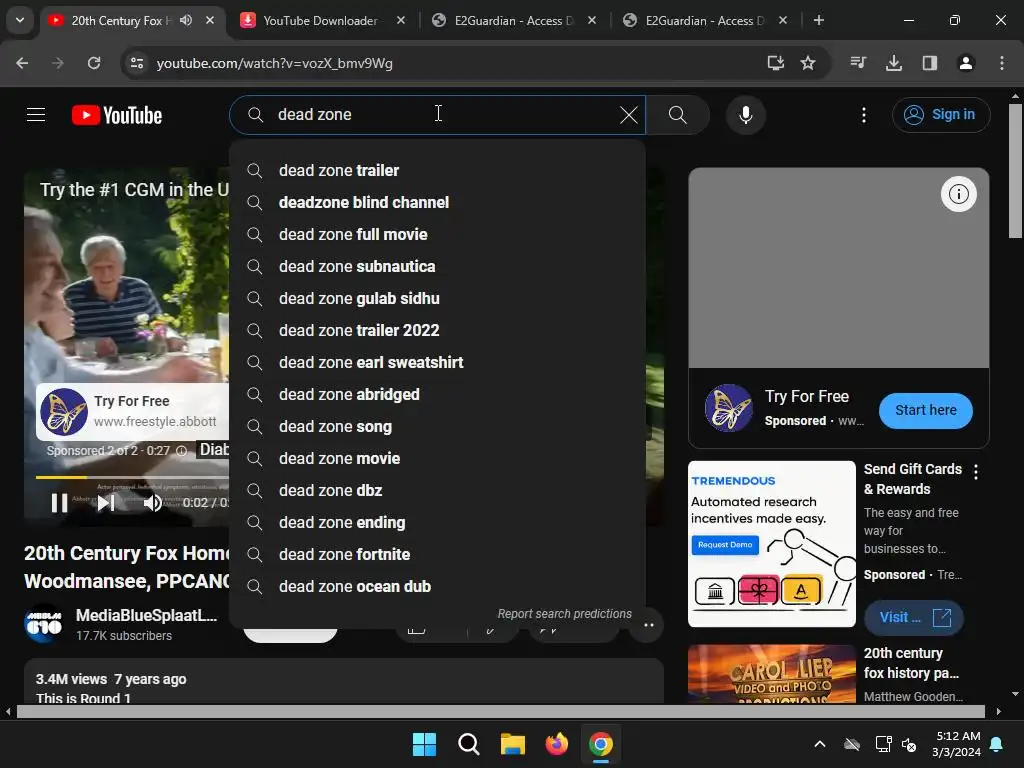Clear the search box with the X icon

coord(628,115)
